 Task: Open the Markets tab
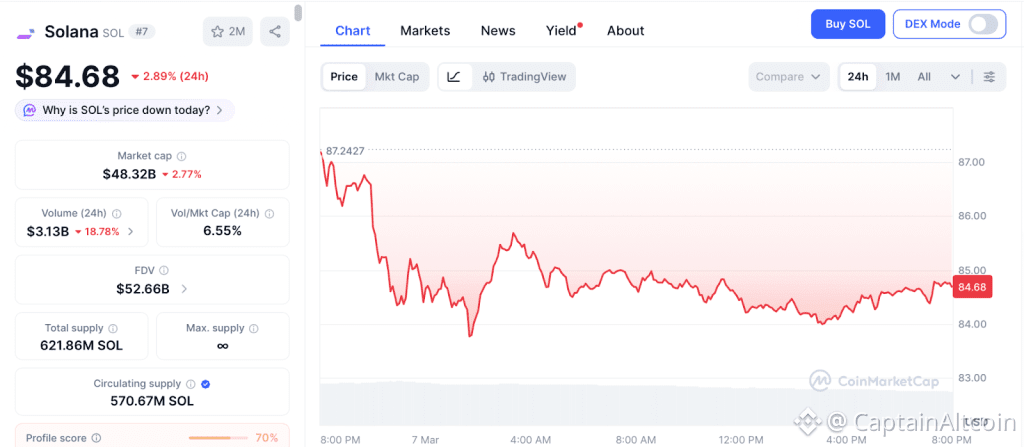click(425, 31)
